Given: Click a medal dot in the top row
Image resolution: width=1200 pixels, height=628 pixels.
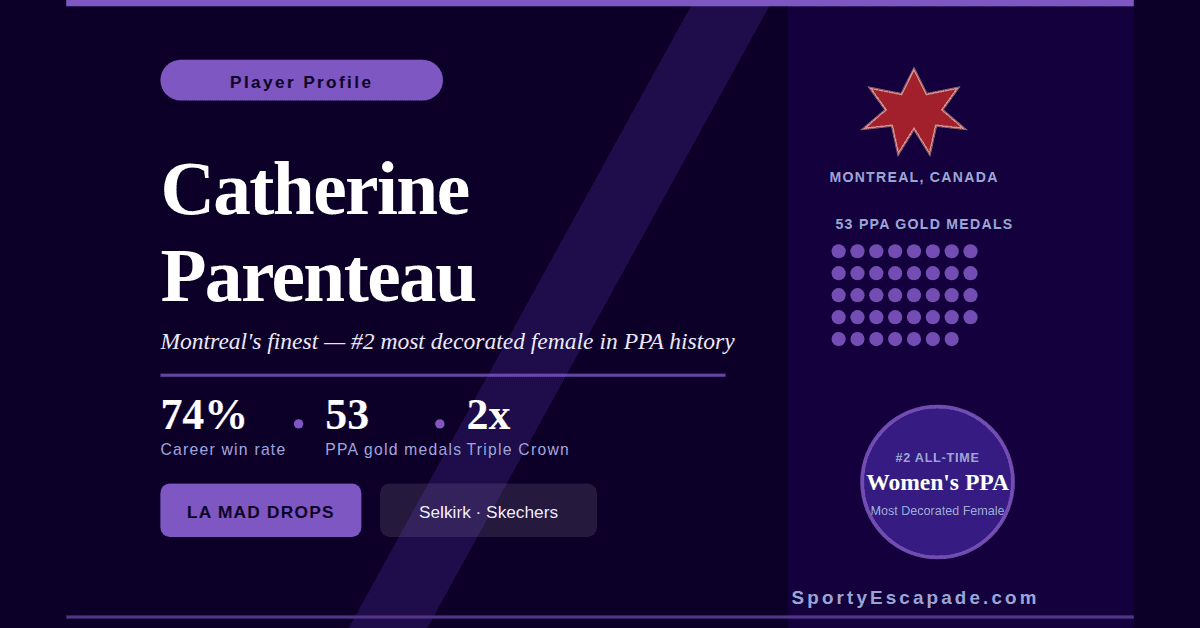Looking at the screenshot, I should 894,251.
